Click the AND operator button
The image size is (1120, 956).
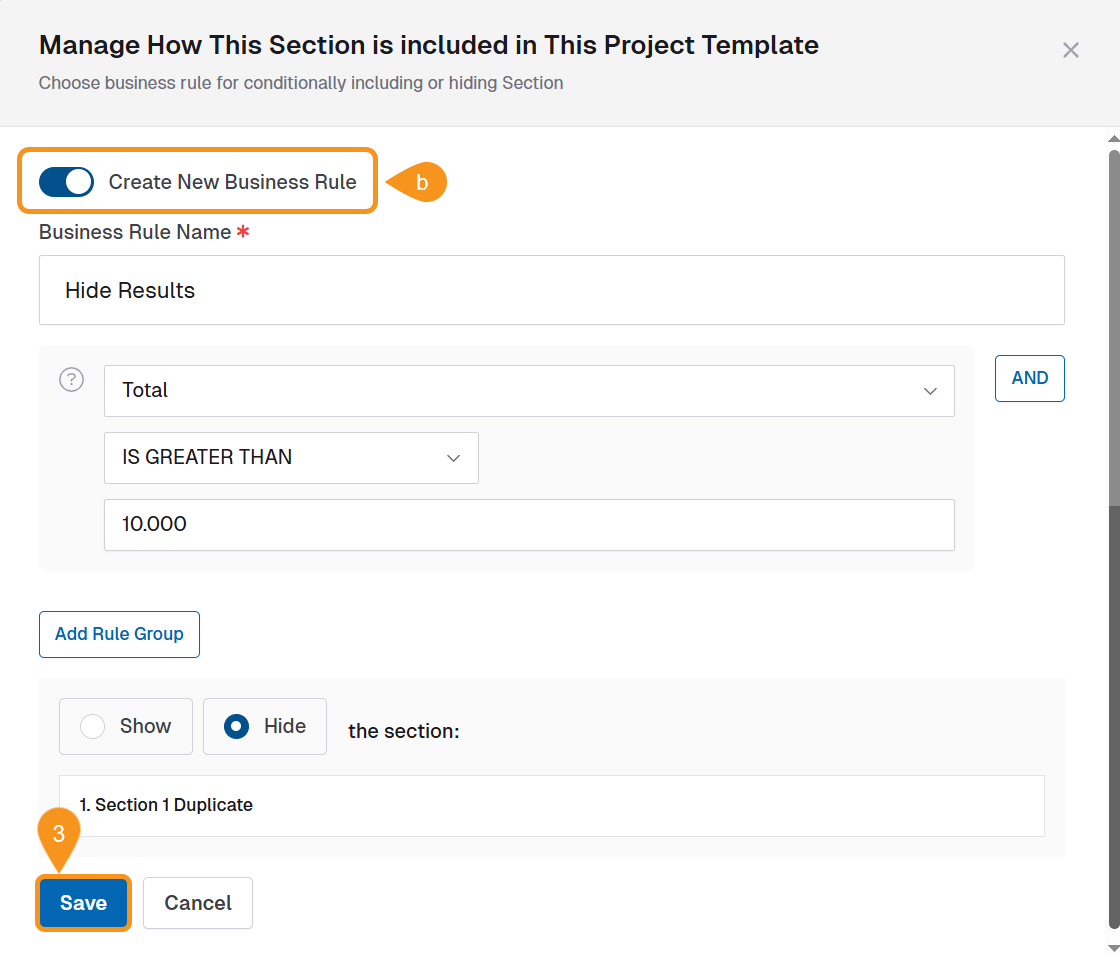click(1029, 378)
